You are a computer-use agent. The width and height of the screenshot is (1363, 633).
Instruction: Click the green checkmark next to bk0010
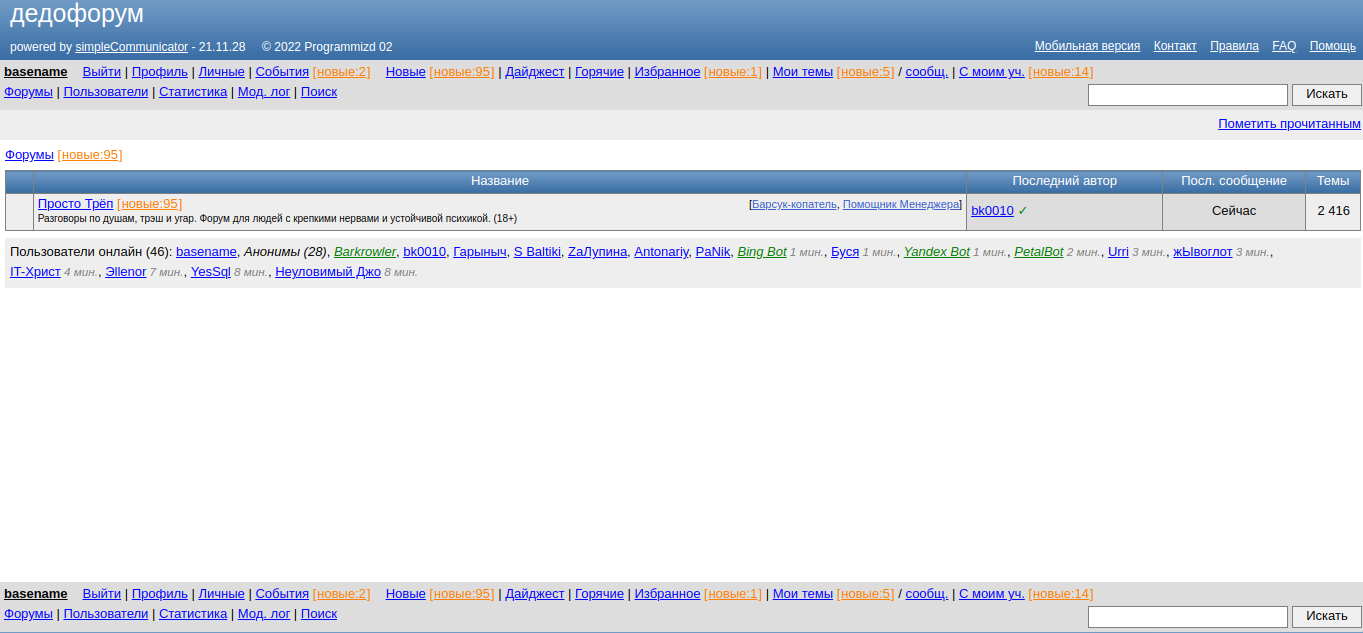(x=1023, y=211)
